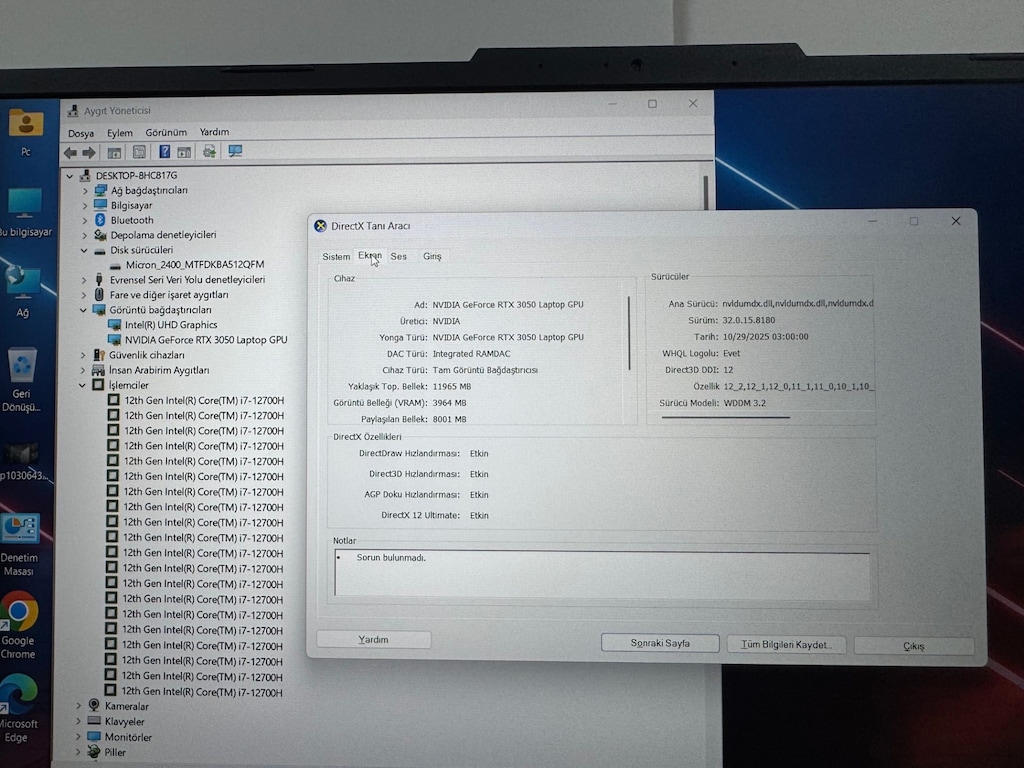Click the action pane toolbar icon beside Help
1024x768 pixels.
coord(184,152)
